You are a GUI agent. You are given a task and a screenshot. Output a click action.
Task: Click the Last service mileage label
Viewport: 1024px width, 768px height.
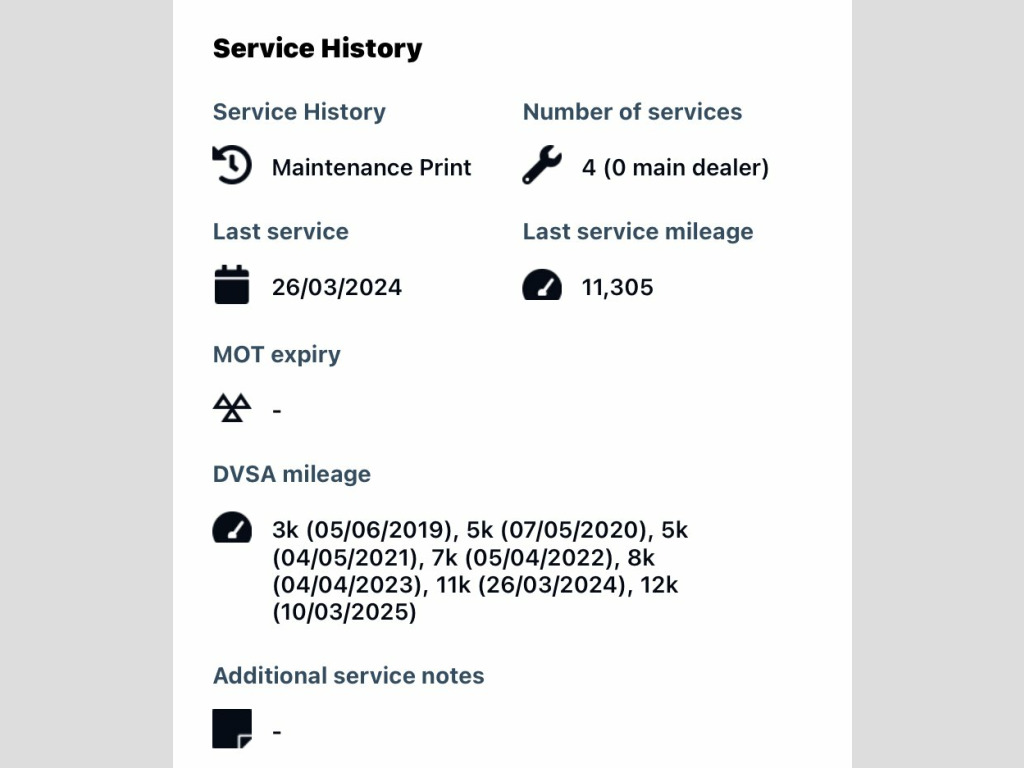(638, 231)
